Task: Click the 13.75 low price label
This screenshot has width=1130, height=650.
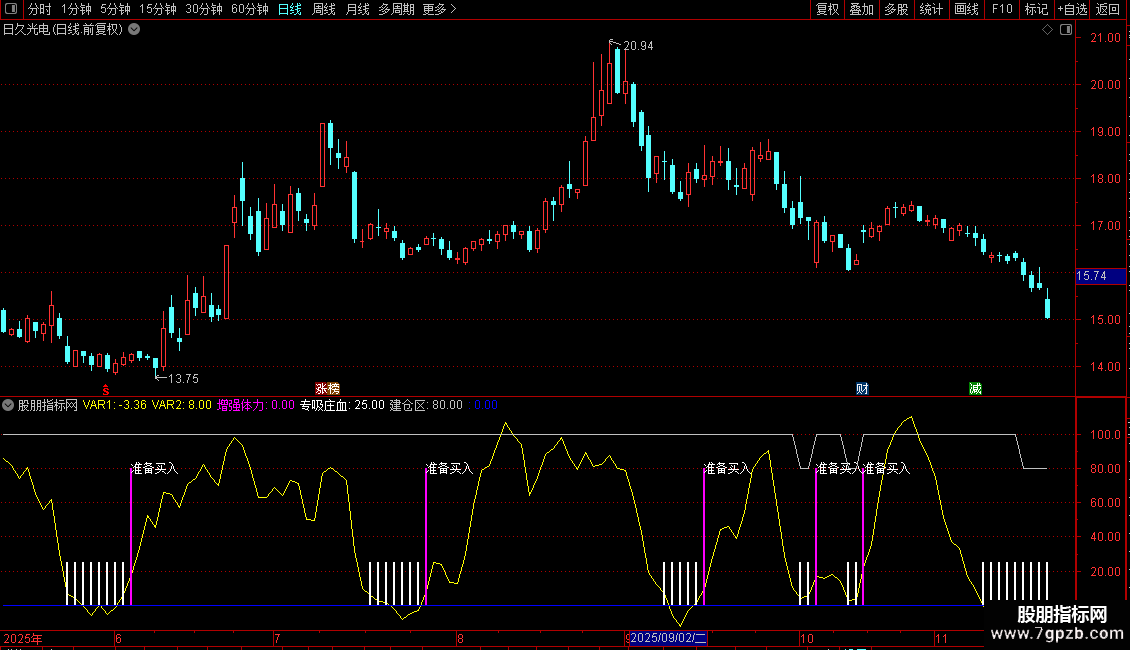Action: pos(182,378)
